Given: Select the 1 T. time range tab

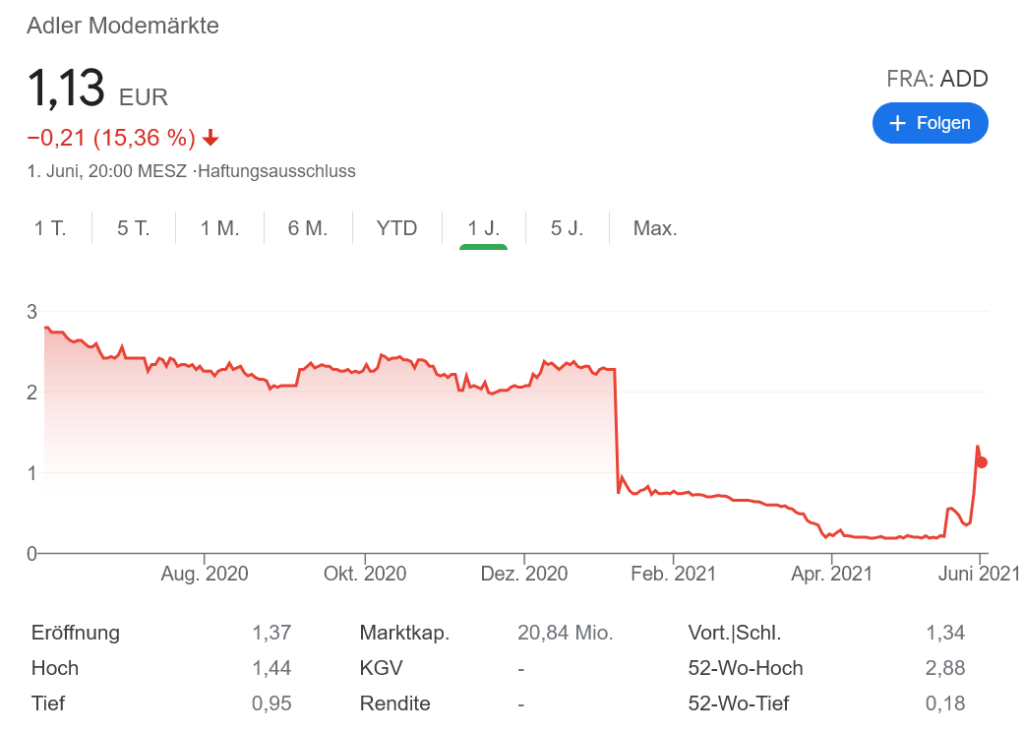Looking at the screenshot, I should pos(50,228).
